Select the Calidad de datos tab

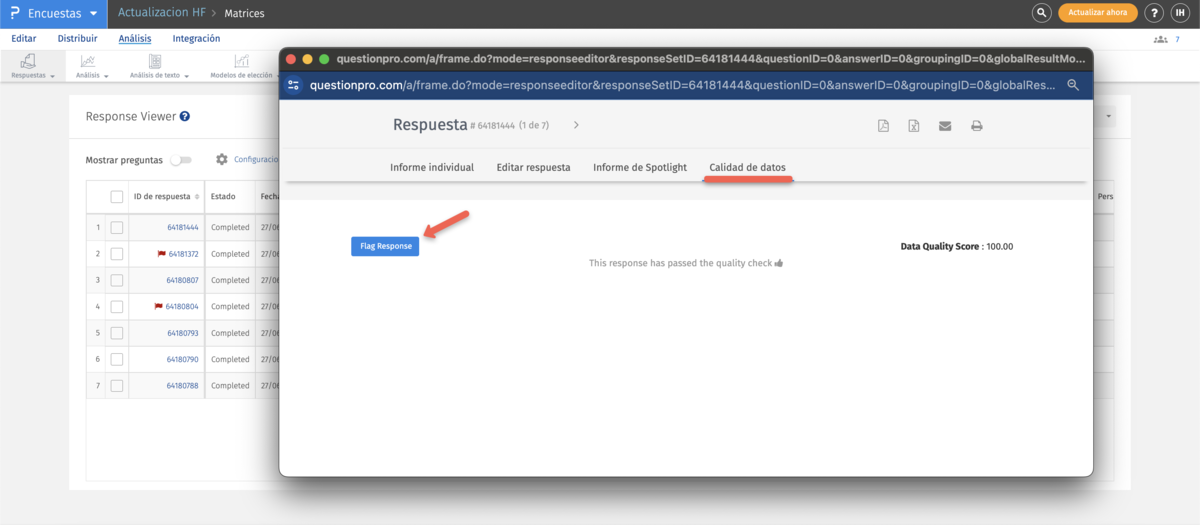(747, 168)
